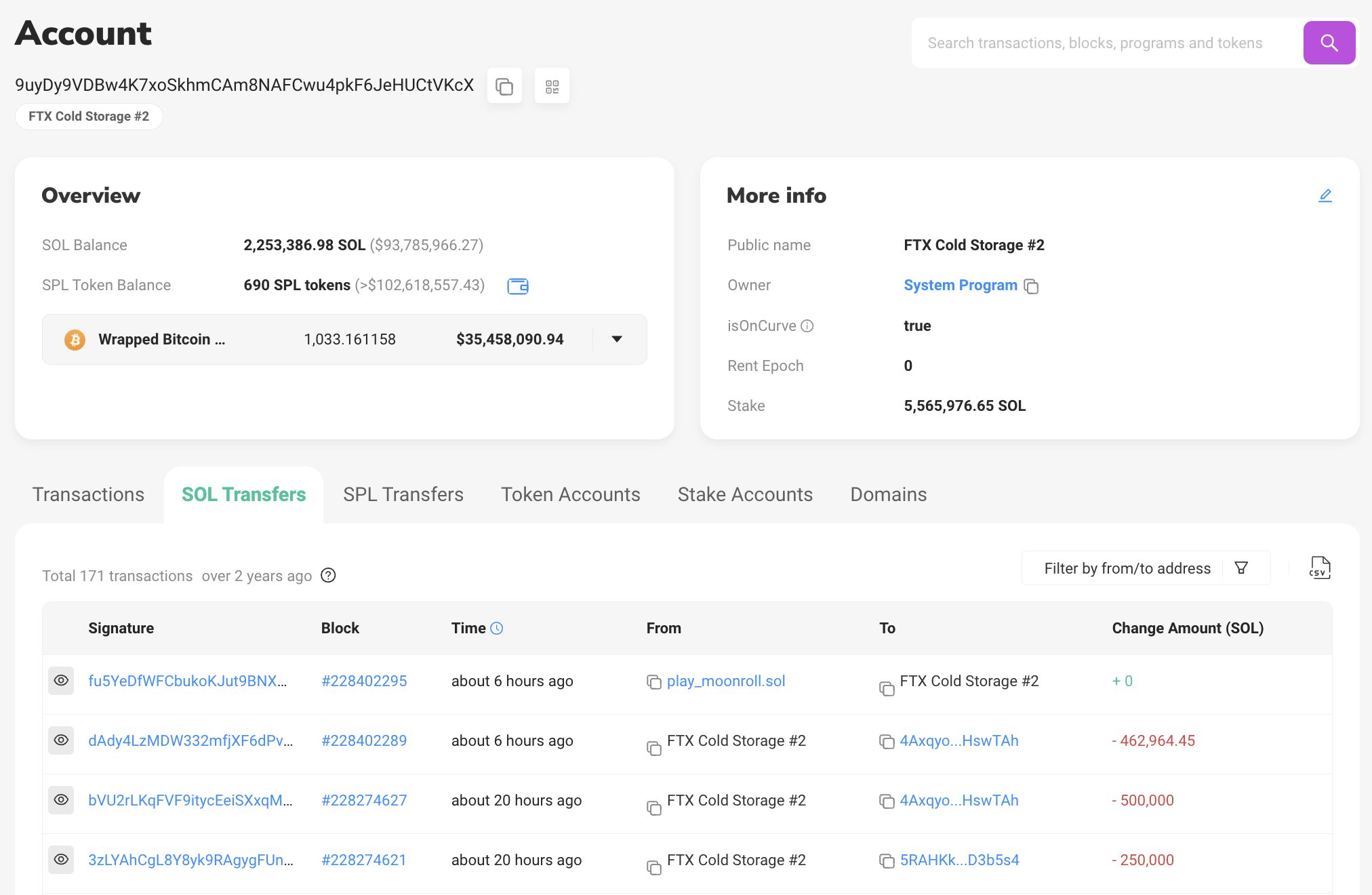The width and height of the screenshot is (1372, 895).
Task: Open the SPL token wallet icon
Action: [518, 285]
